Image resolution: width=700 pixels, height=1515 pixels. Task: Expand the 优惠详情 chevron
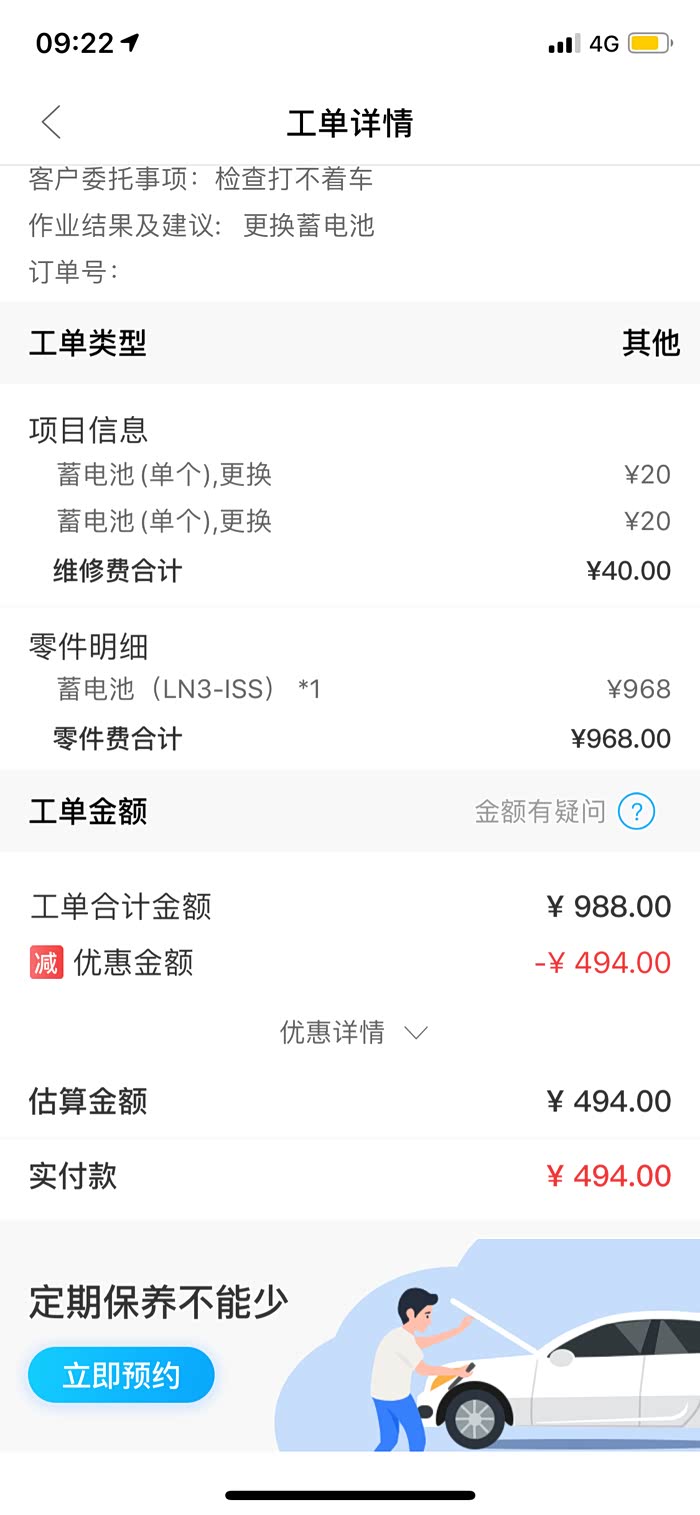(416, 1032)
